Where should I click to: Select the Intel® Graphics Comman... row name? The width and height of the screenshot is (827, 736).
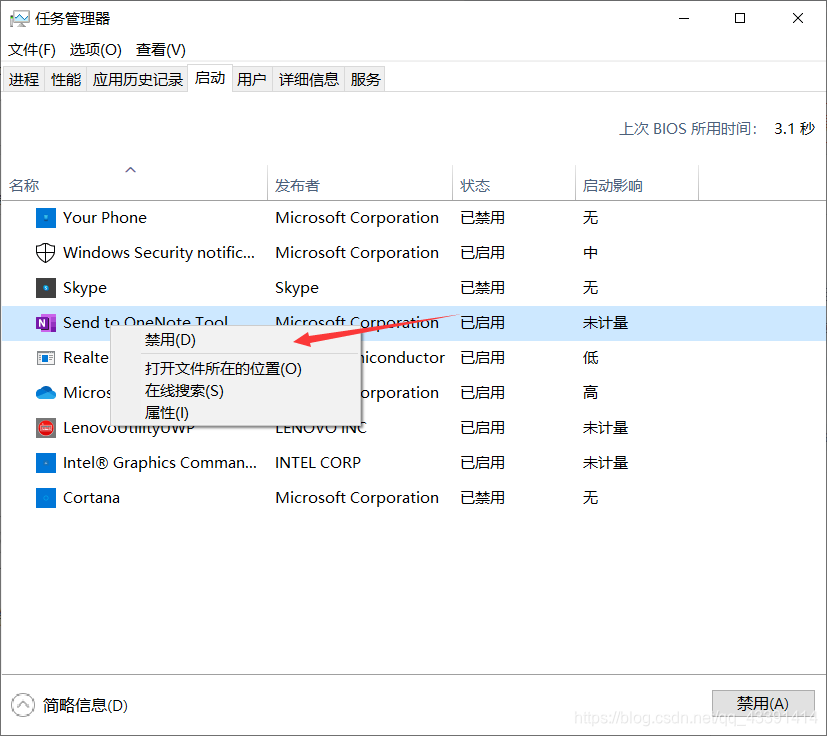point(160,463)
